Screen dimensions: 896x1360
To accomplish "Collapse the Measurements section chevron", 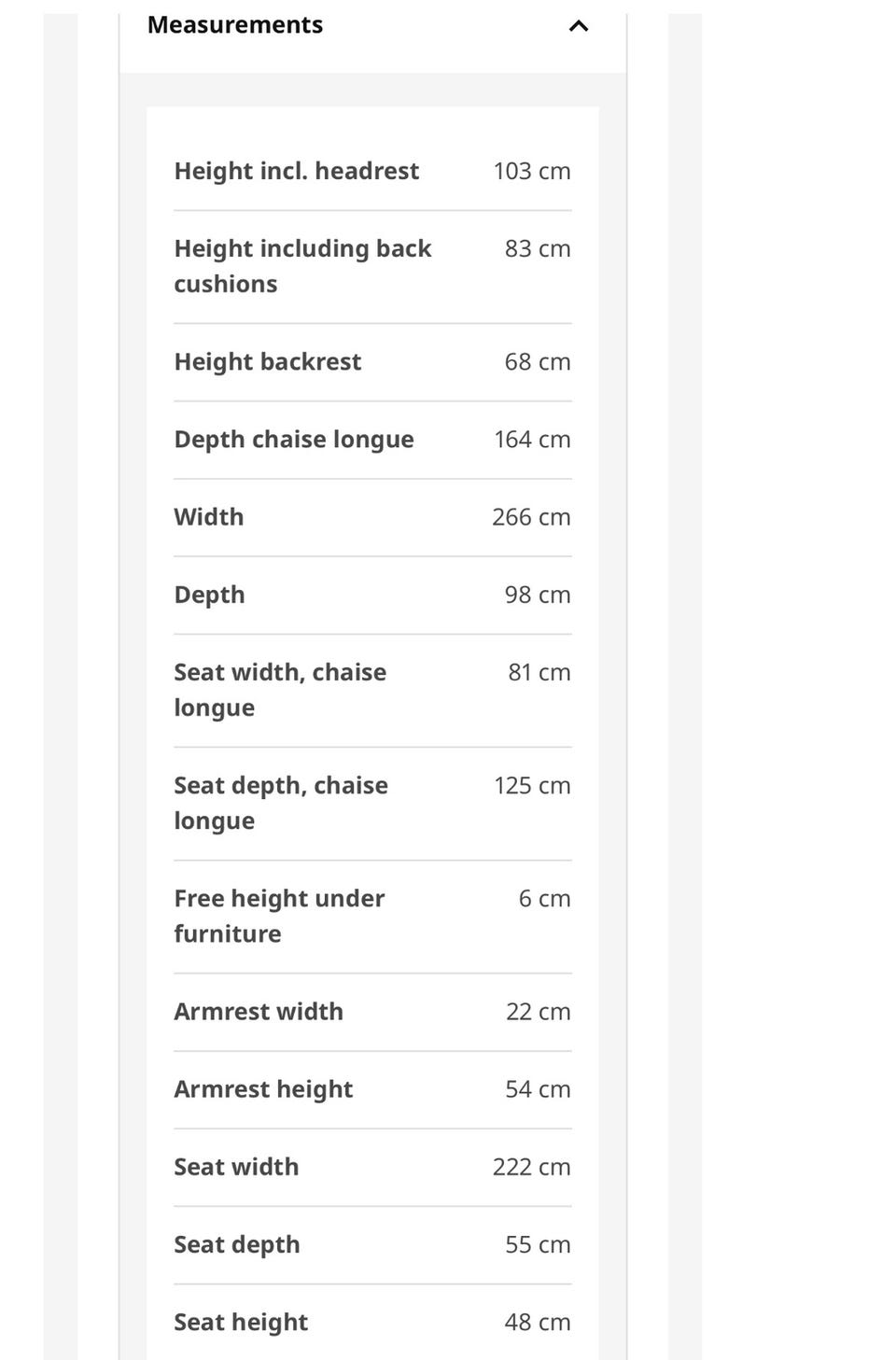I will pyautogui.click(x=579, y=26).
